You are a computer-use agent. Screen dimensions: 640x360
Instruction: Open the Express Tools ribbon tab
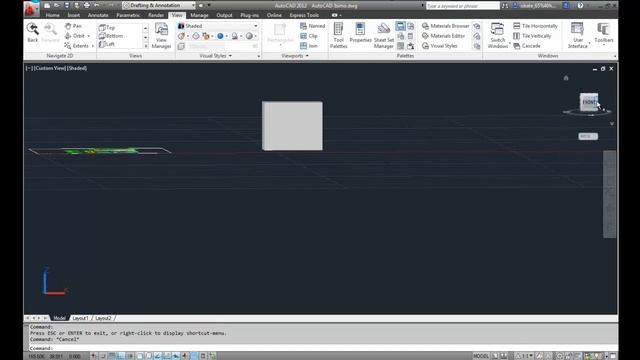pyautogui.click(x=304, y=15)
